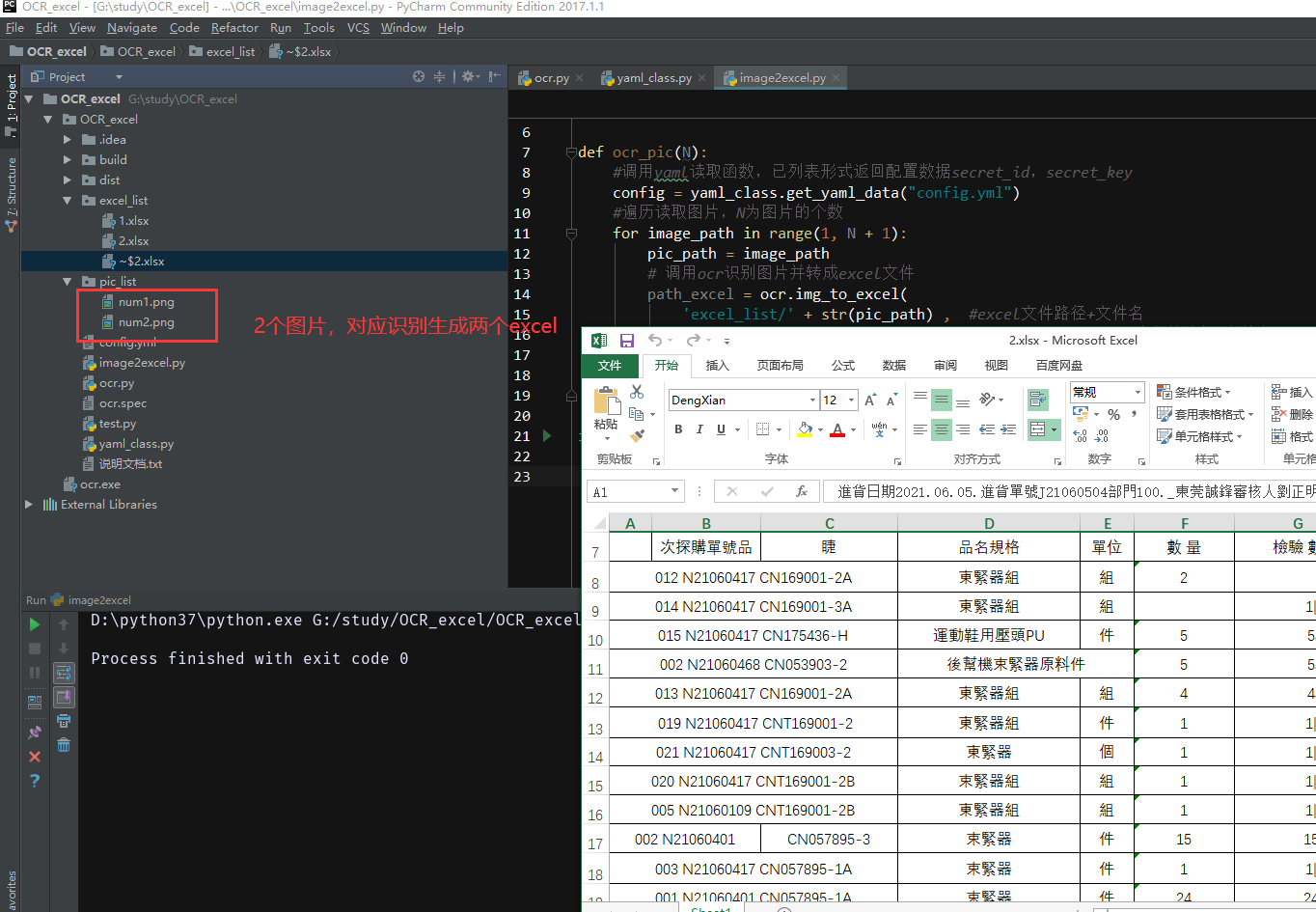Click Excel Format Painter brush icon
Image resolution: width=1316 pixels, height=912 pixels.
coord(637,435)
